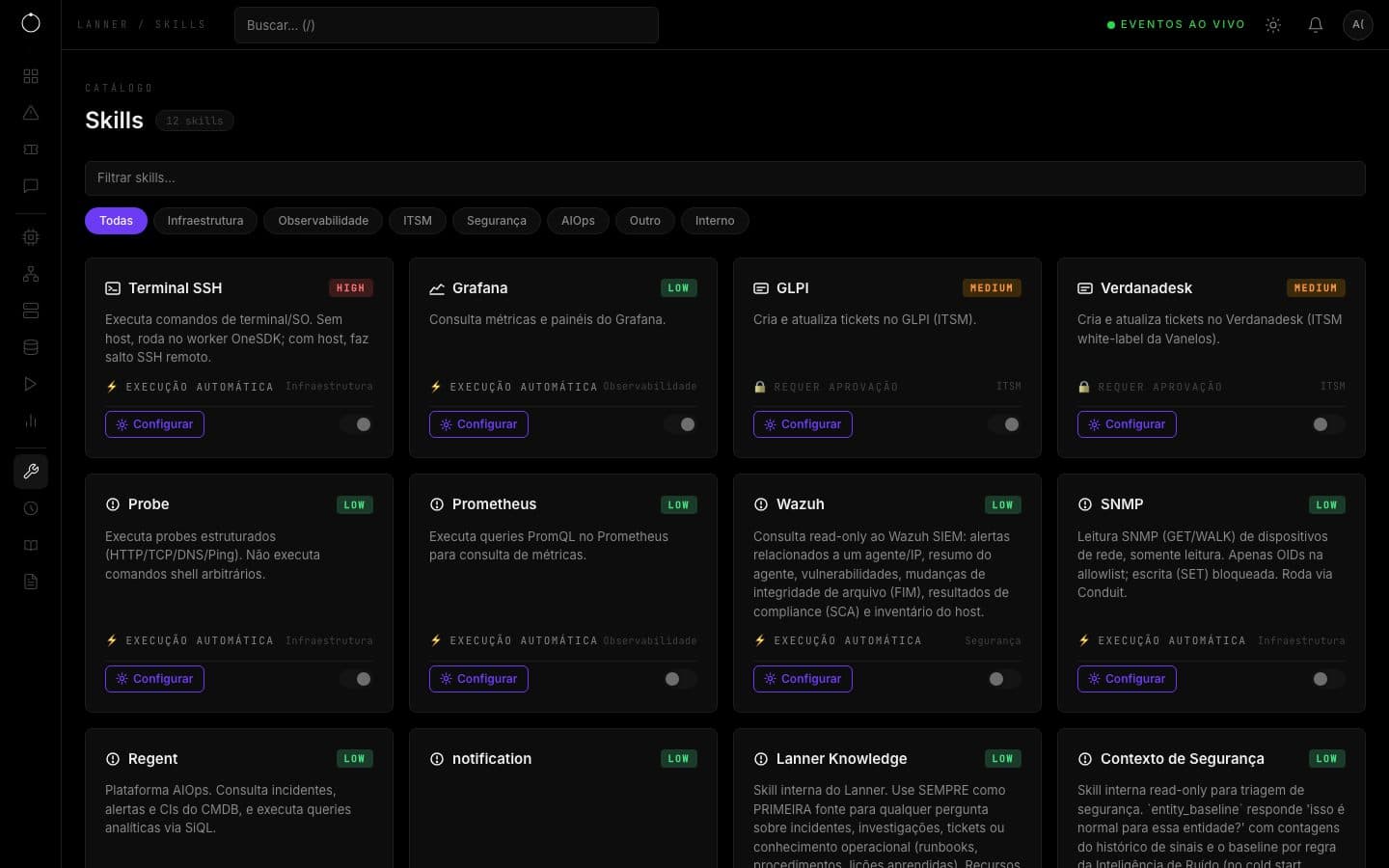The height and width of the screenshot is (868, 1389).
Task: Open the book icon in sidebar
Action: tap(31, 545)
